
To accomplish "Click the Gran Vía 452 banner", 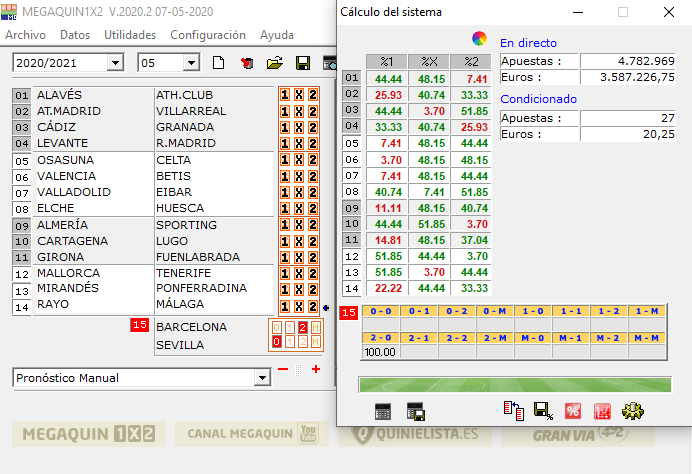I will pyautogui.click(x=578, y=435).
